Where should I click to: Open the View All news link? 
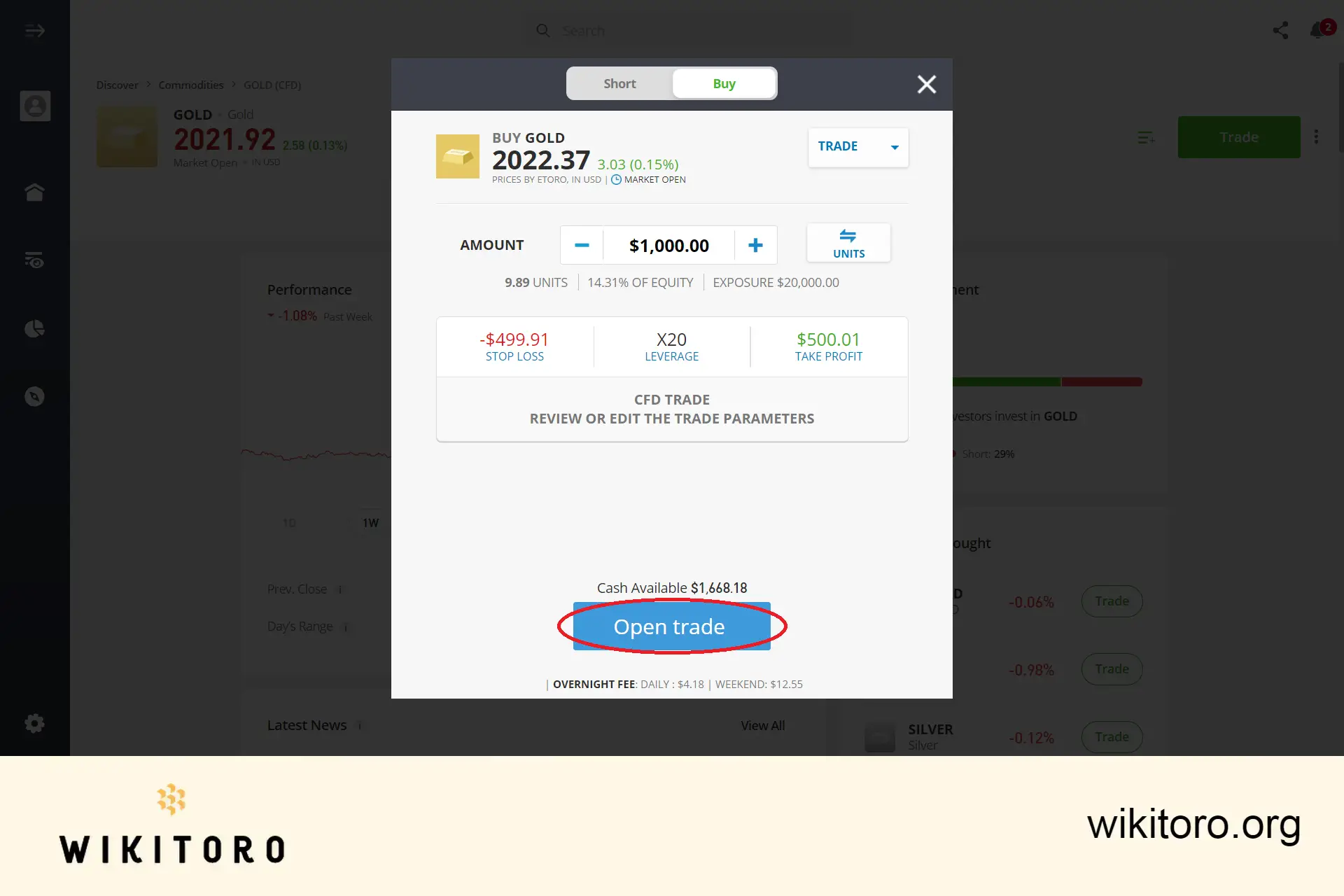(x=762, y=724)
